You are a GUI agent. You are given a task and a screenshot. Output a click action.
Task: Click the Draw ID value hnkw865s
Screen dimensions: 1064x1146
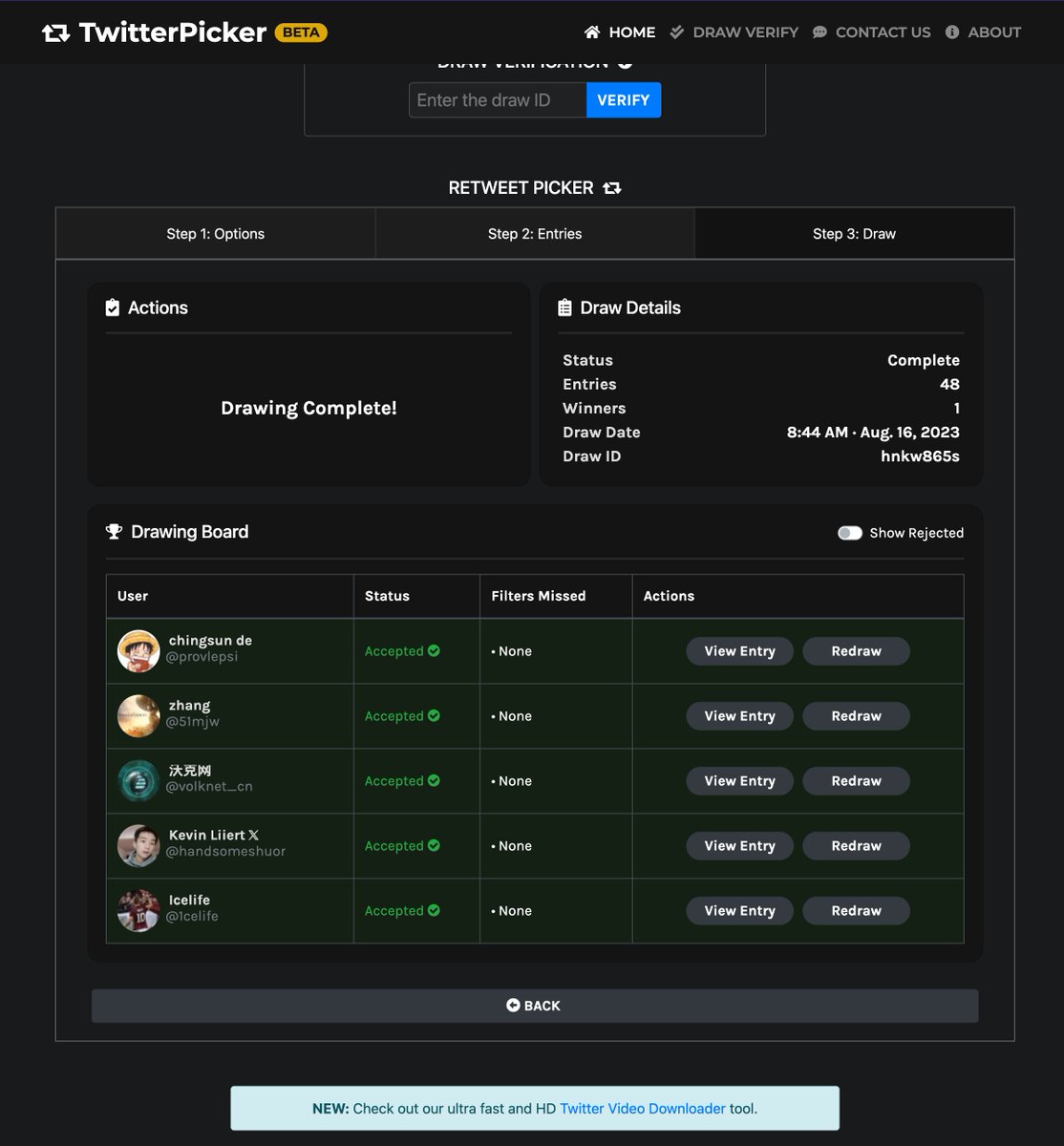pyautogui.click(x=920, y=456)
